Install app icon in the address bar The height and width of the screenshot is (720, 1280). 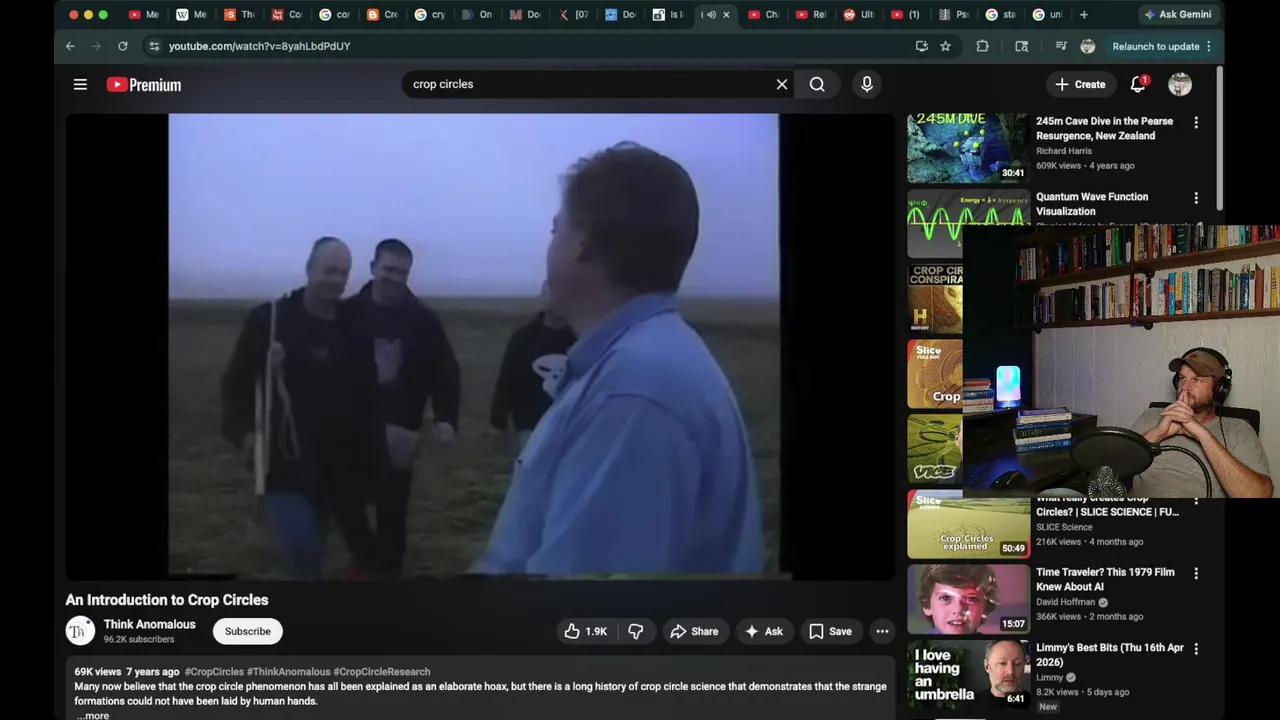[x=921, y=46]
